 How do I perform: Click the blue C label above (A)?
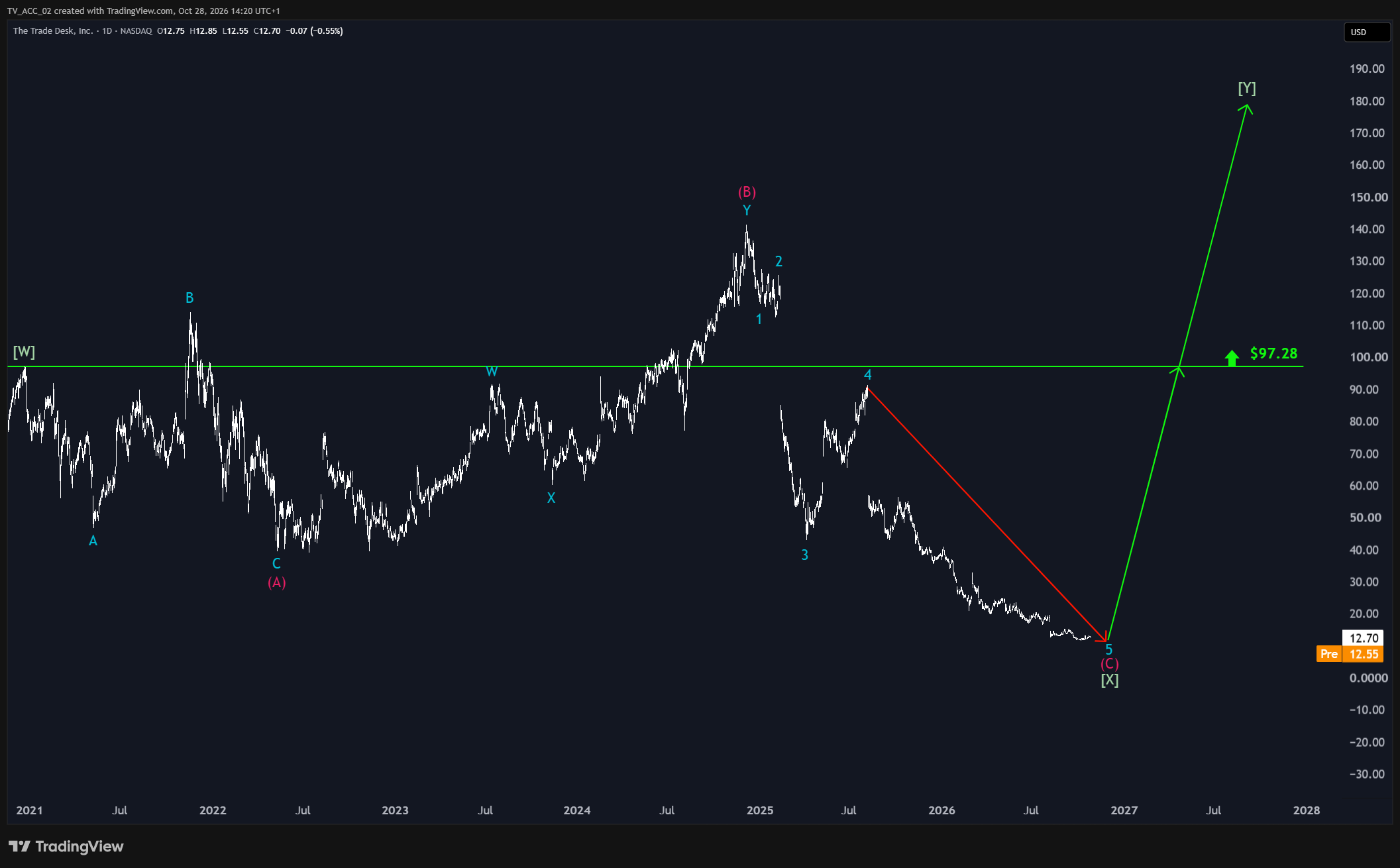(276, 563)
